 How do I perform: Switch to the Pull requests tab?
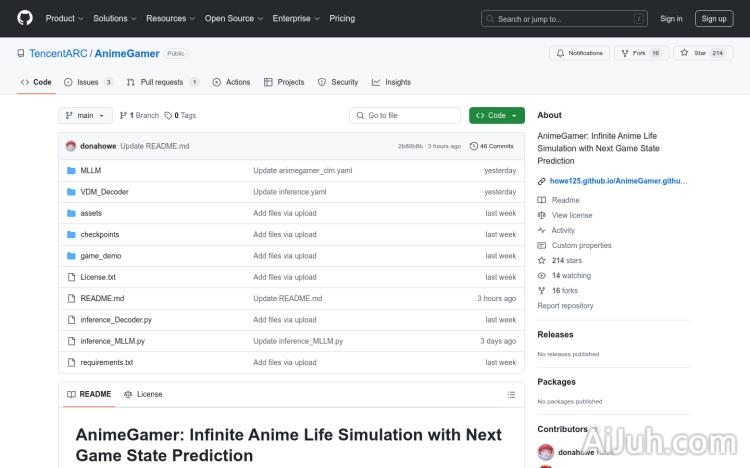tap(161, 82)
